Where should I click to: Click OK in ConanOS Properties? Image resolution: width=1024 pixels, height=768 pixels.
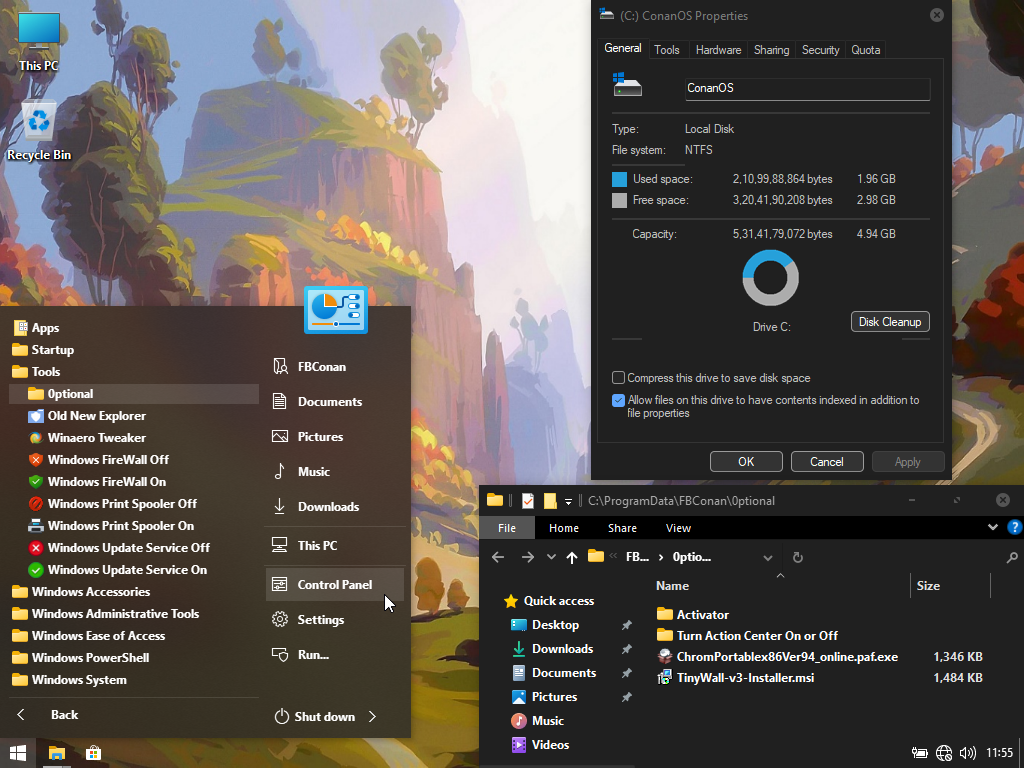746,462
